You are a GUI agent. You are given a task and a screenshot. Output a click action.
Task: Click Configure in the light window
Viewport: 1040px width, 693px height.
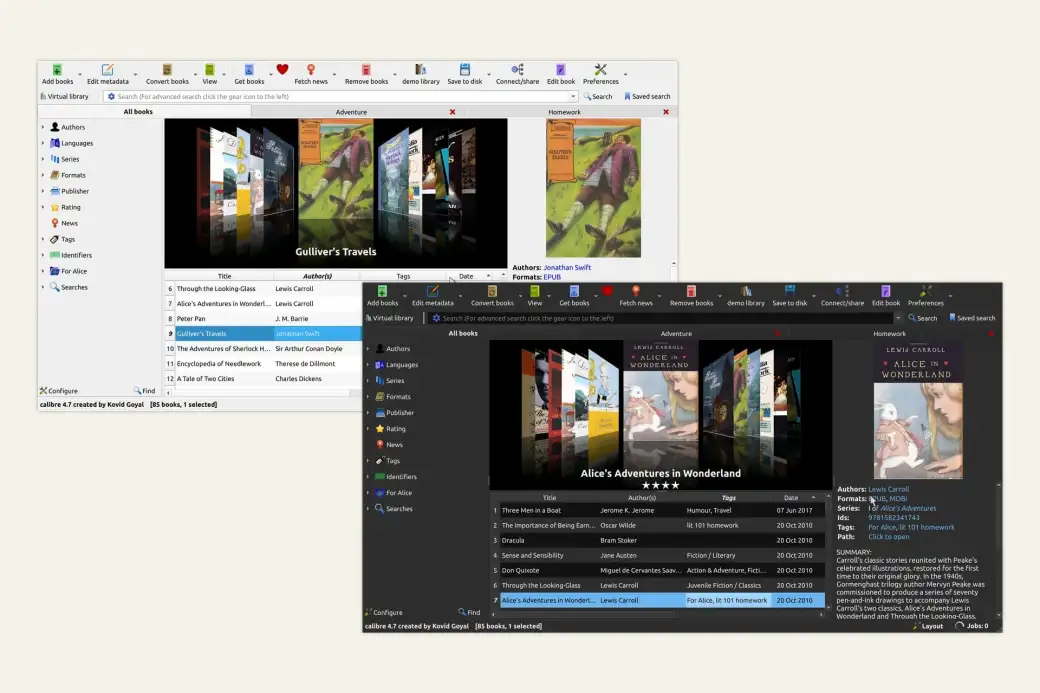[x=58, y=391]
